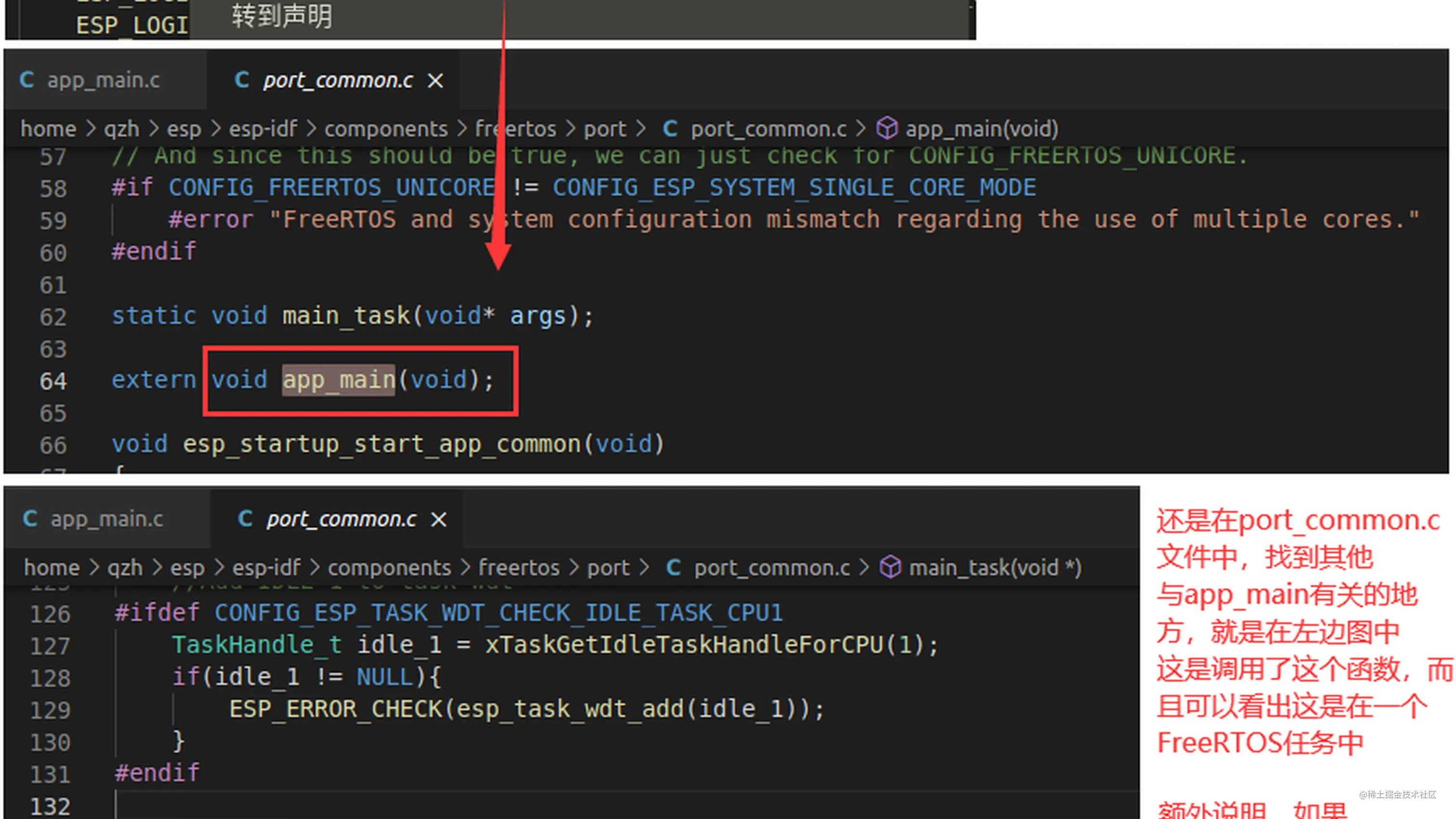Open freertos breadcrumb in upper editor

[516, 129]
